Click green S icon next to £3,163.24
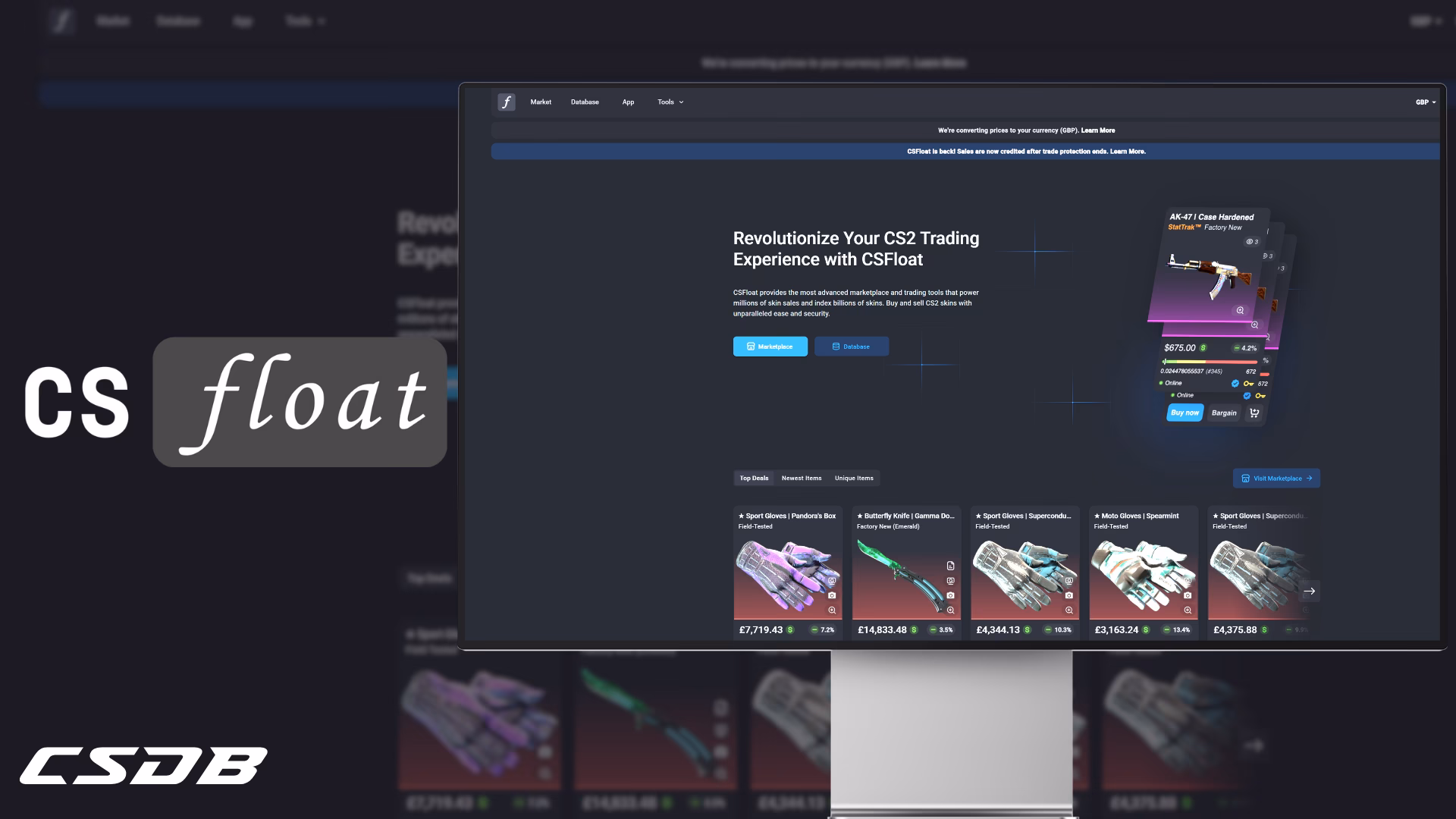This screenshot has height=819, width=1456. coord(1146,630)
